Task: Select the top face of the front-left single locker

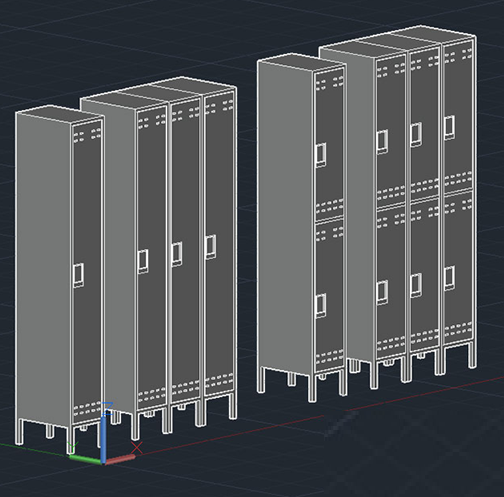Action: tap(60, 114)
